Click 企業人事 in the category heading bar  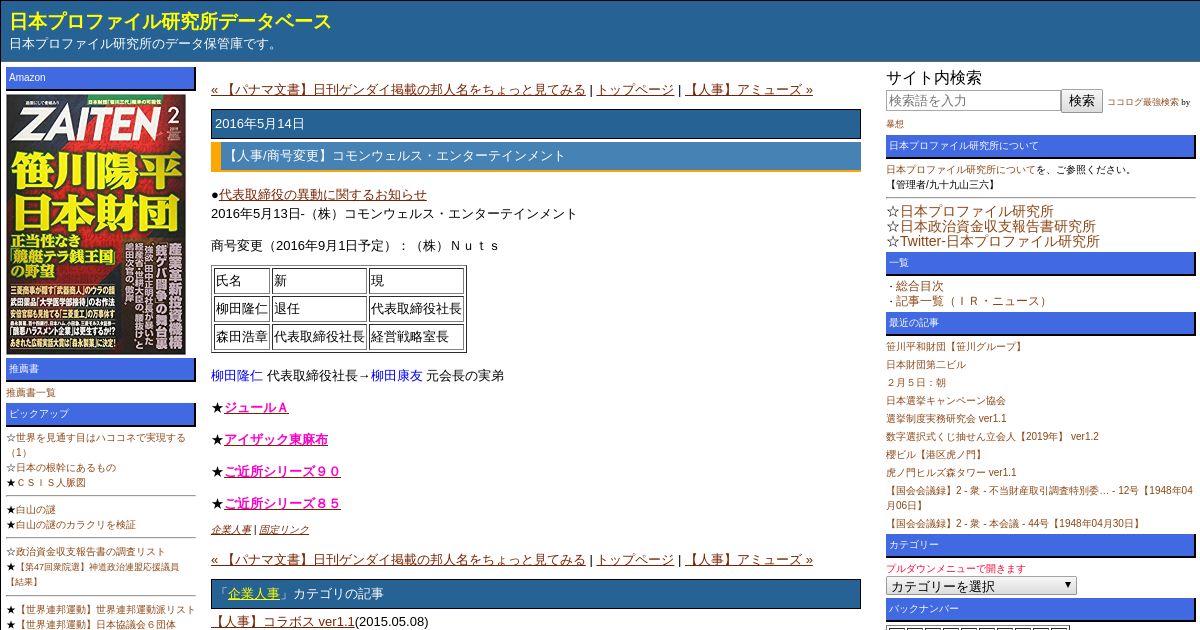tap(254, 593)
